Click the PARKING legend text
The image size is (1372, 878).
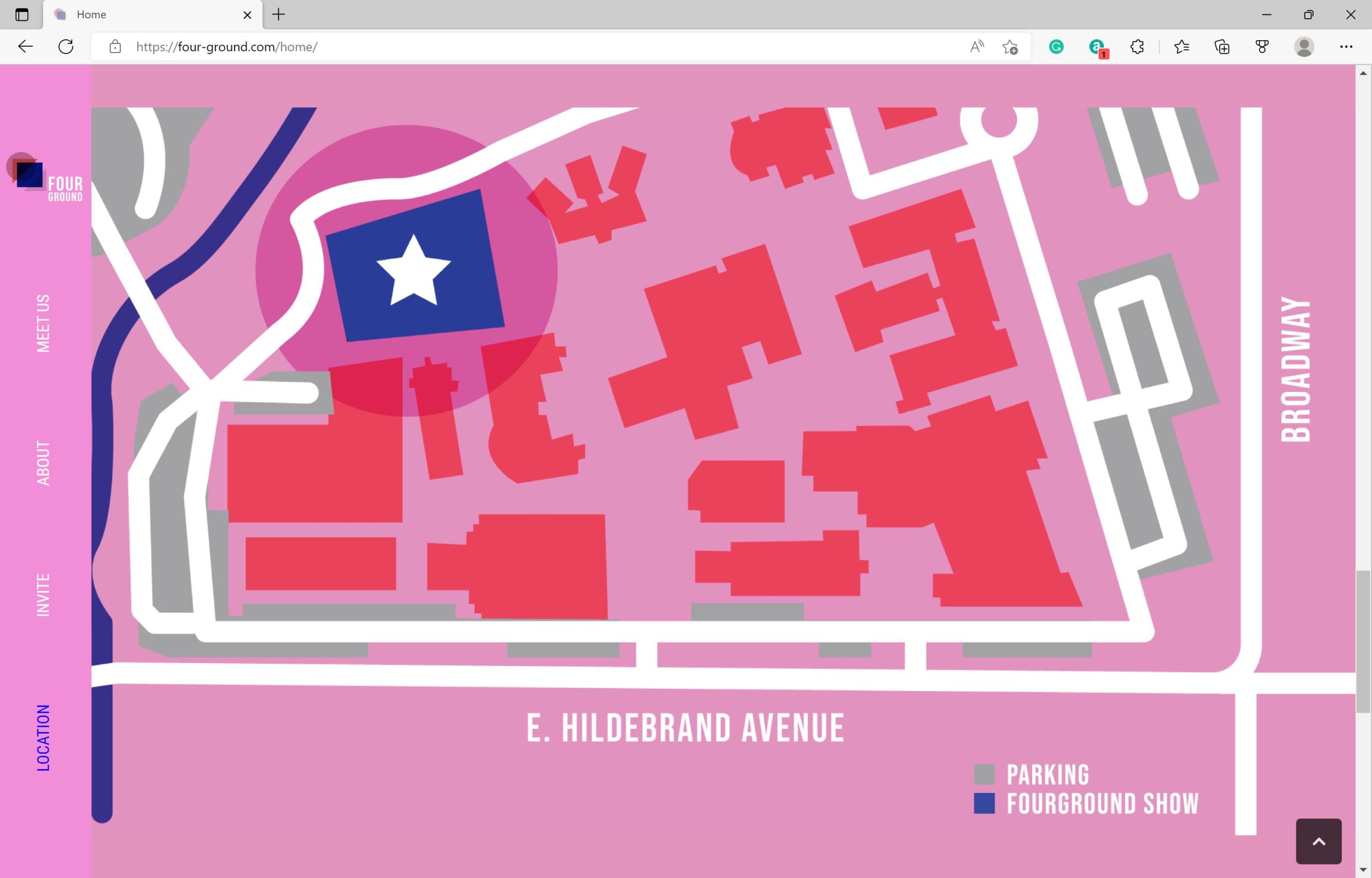pos(1048,775)
